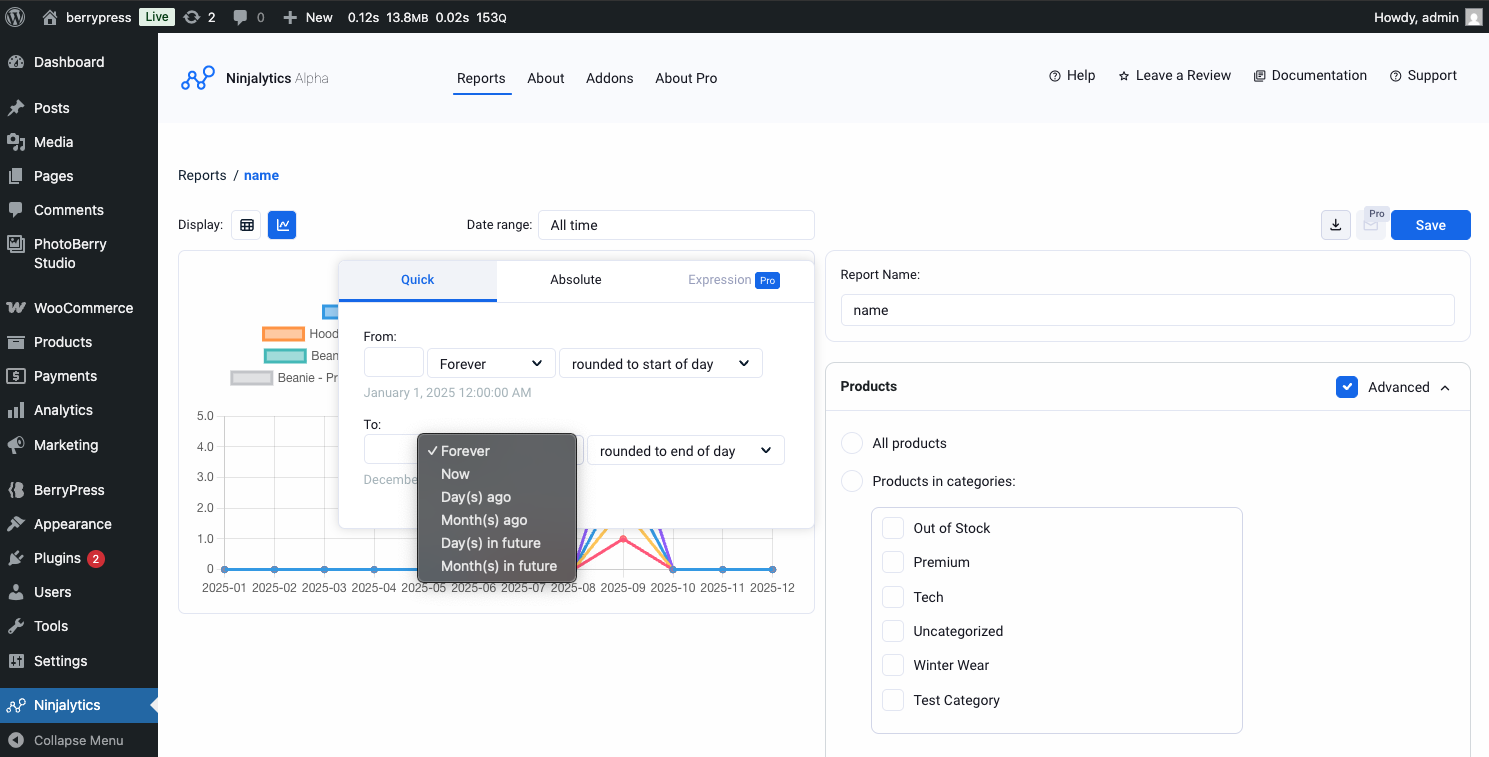
Task: Choose 'Month(s) ago' from the open dropdown
Action: [x=483, y=519]
